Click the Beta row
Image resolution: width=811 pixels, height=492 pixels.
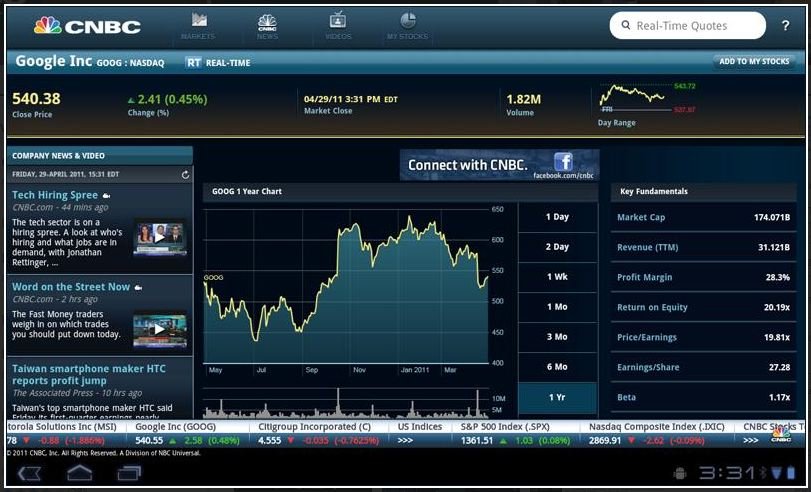pos(703,397)
